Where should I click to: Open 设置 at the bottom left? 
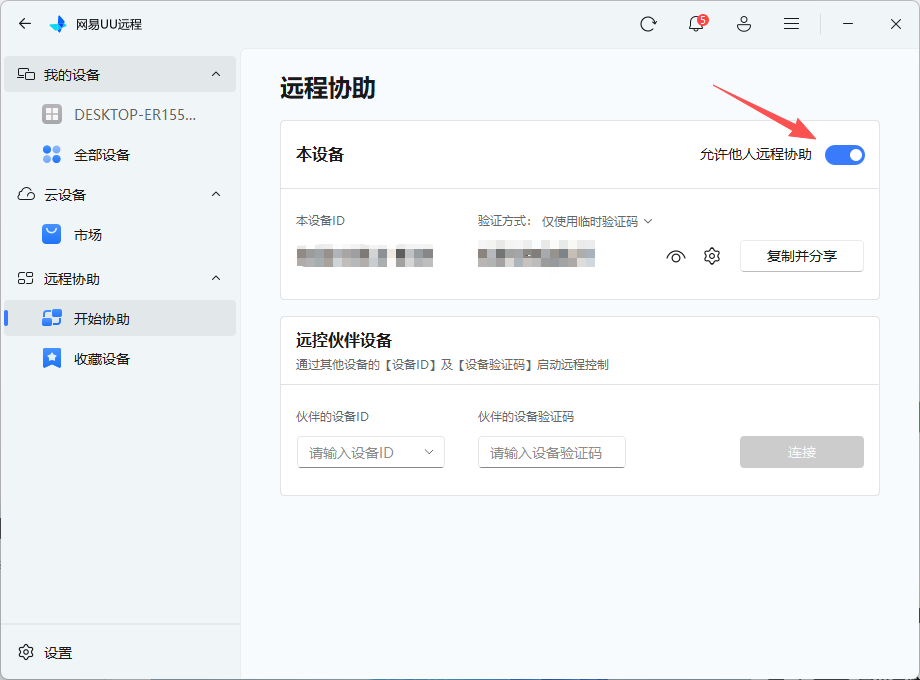(48, 652)
